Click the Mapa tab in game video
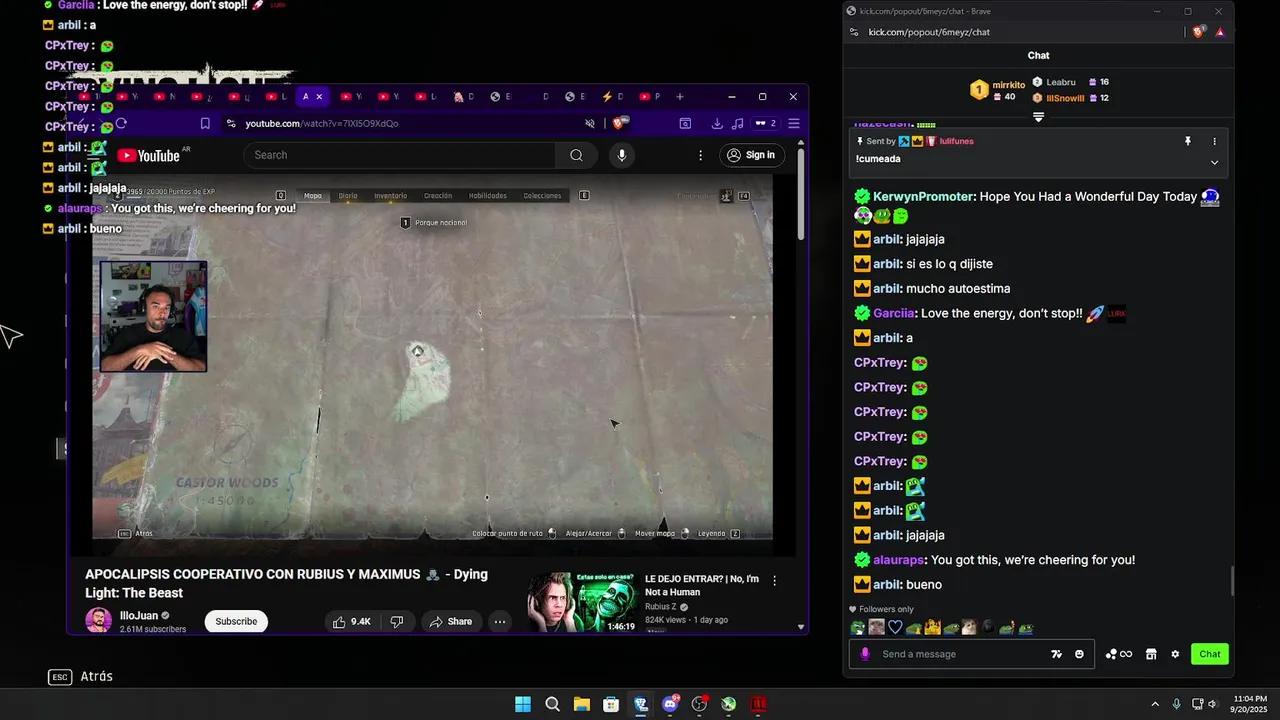 pos(313,196)
